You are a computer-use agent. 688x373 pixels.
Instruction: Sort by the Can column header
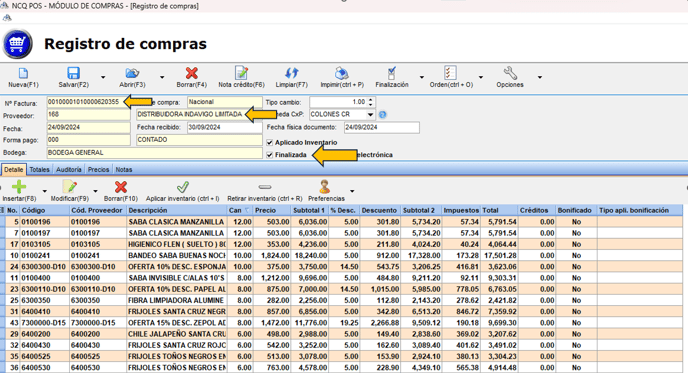(240, 210)
